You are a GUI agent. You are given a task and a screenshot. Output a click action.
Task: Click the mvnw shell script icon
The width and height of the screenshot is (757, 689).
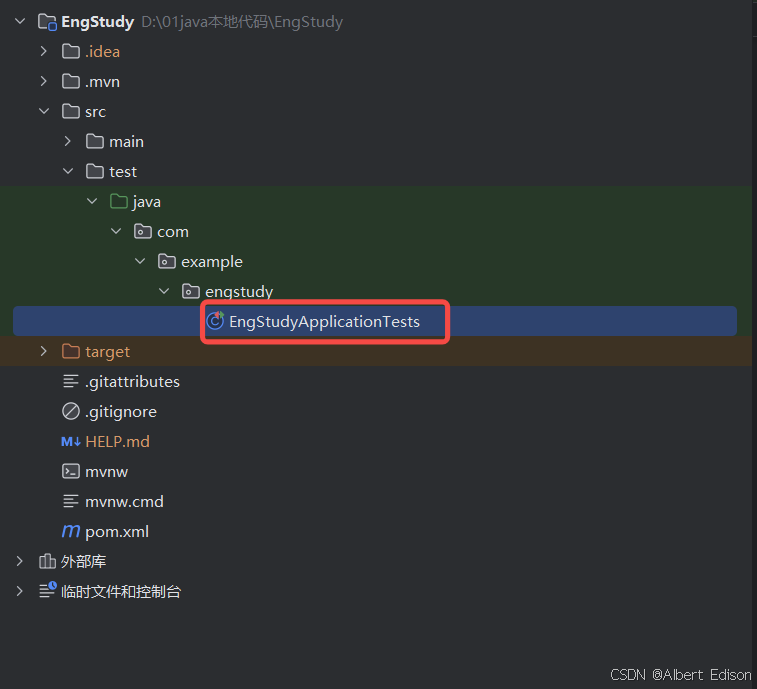coord(70,472)
